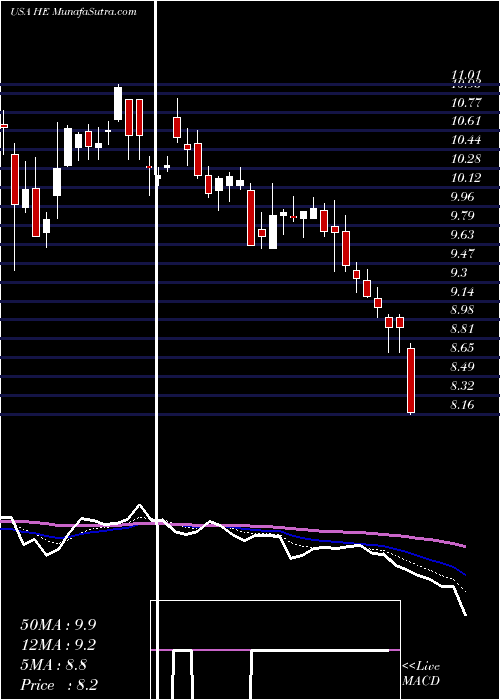The width and height of the screenshot is (500, 700).
Task: Click the Price : 8.2 readout
Action: (x=59, y=685)
